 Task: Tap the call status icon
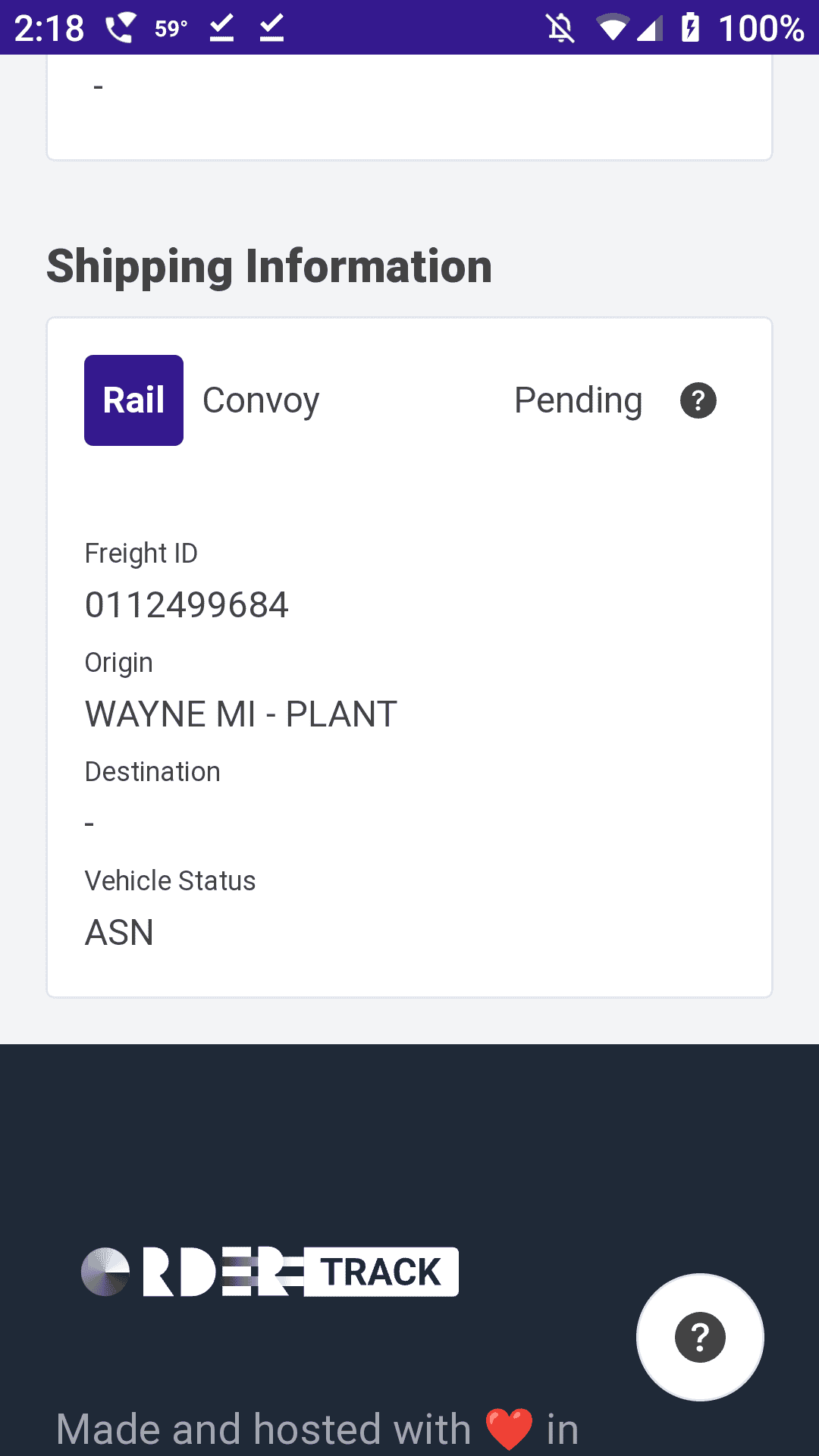(x=120, y=29)
